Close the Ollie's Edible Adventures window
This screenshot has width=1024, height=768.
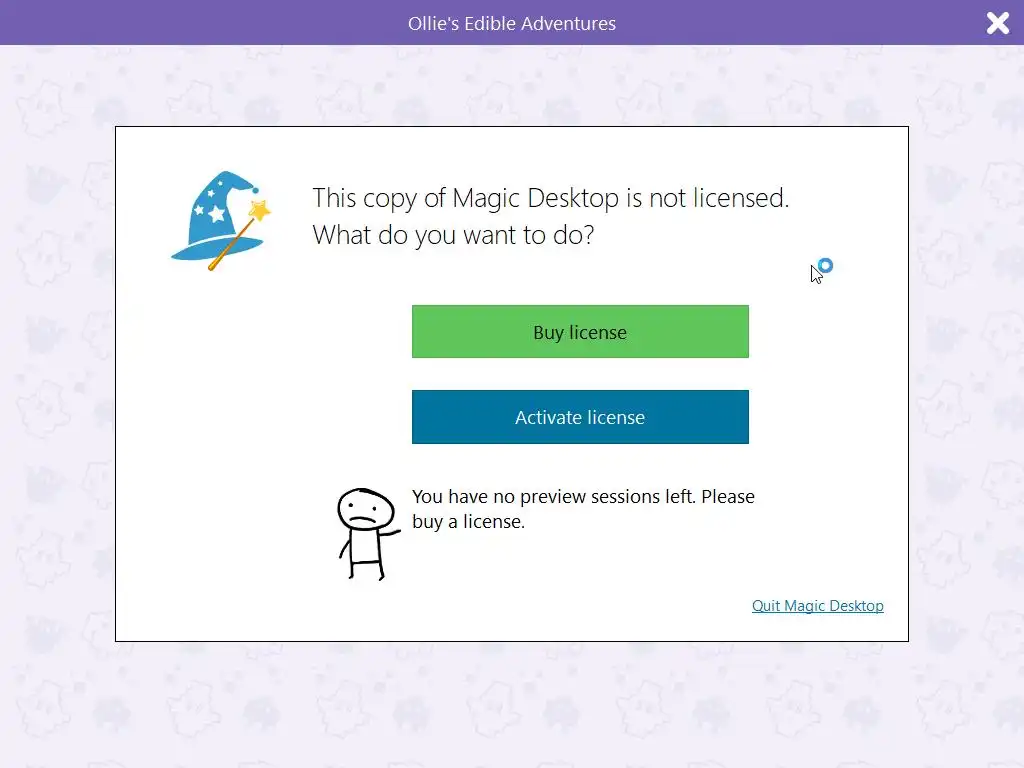click(x=997, y=23)
